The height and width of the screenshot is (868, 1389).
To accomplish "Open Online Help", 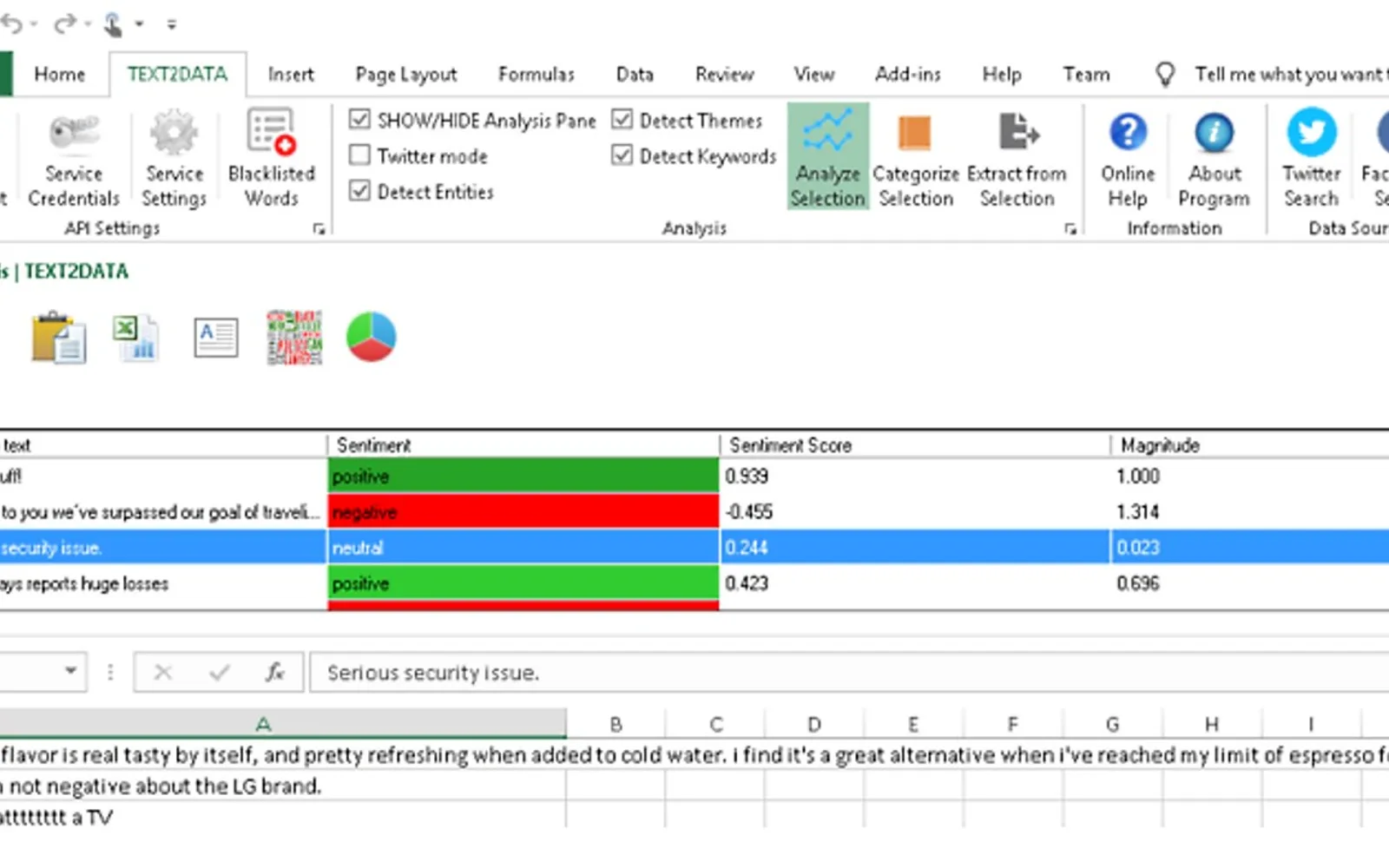I will pos(1128,160).
